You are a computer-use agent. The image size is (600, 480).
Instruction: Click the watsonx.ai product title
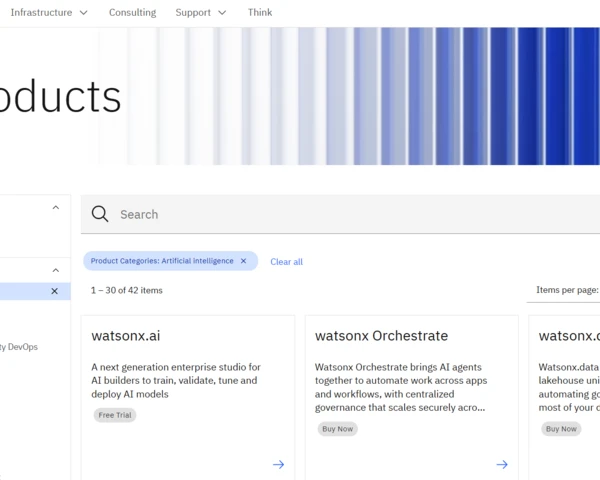tap(126, 336)
